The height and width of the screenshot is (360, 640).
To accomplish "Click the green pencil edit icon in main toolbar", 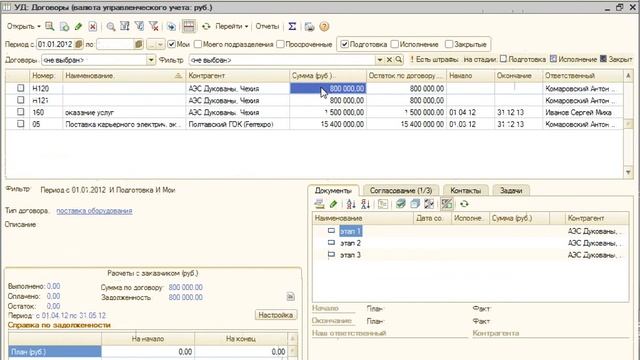I will (78, 27).
